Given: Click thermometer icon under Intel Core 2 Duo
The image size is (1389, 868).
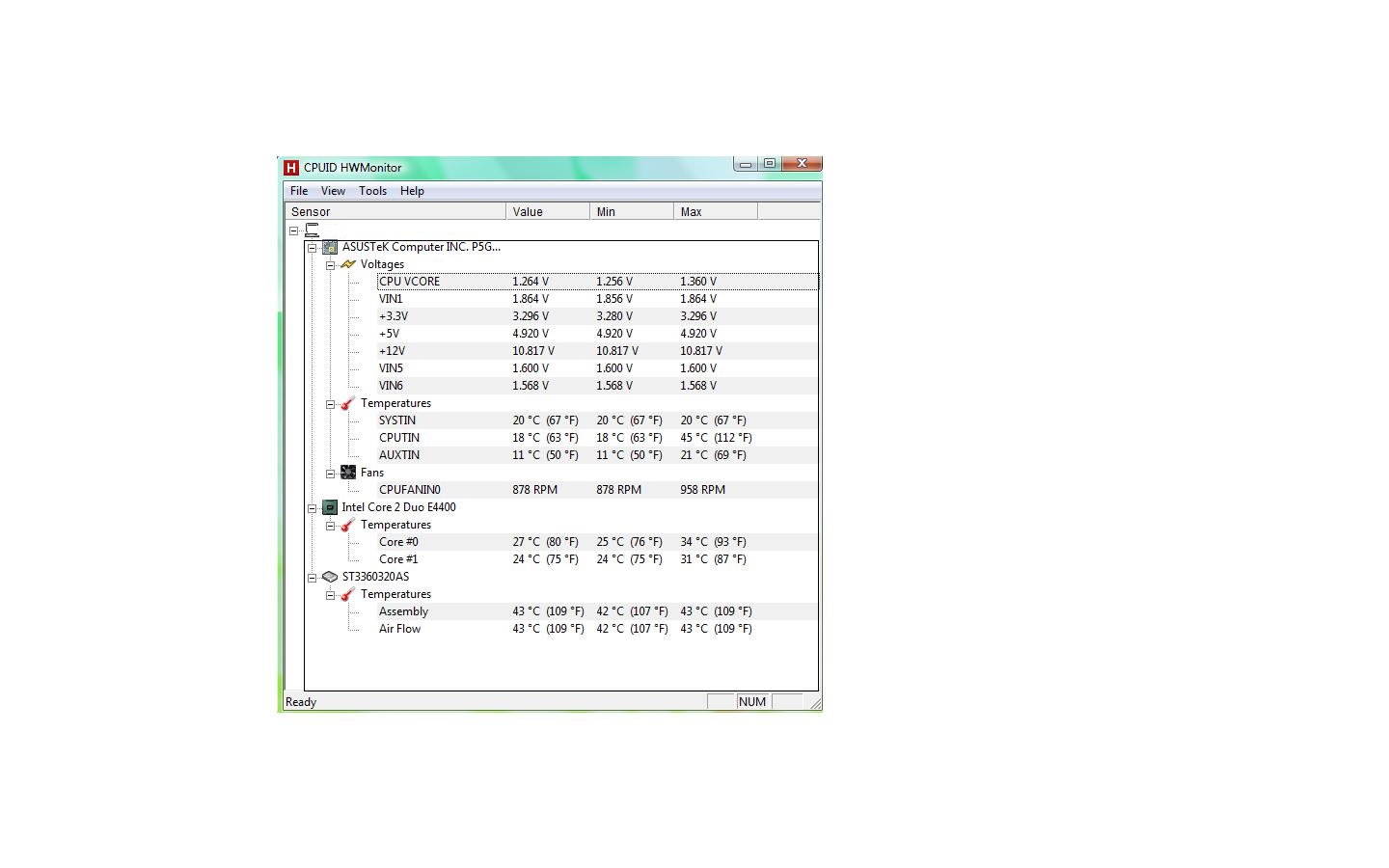Looking at the screenshot, I should (x=348, y=525).
